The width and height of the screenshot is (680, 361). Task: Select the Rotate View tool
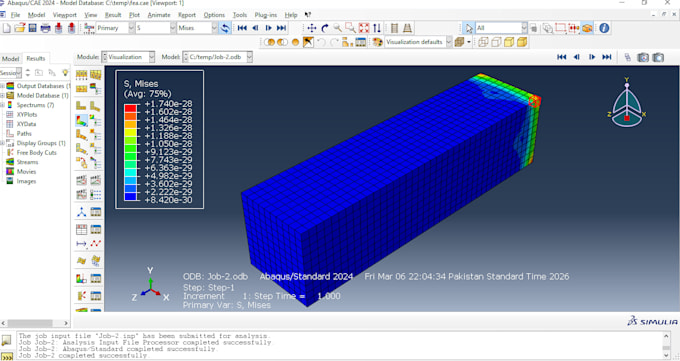[x=325, y=28]
